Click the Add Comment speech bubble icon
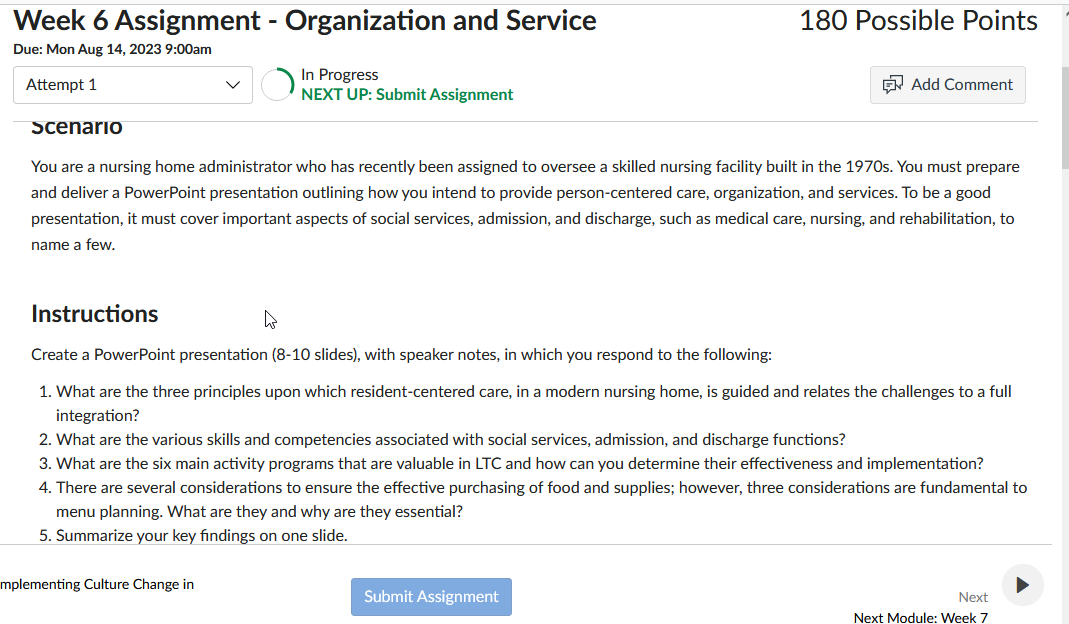This screenshot has height=624, width=1069. pyautogui.click(x=891, y=84)
